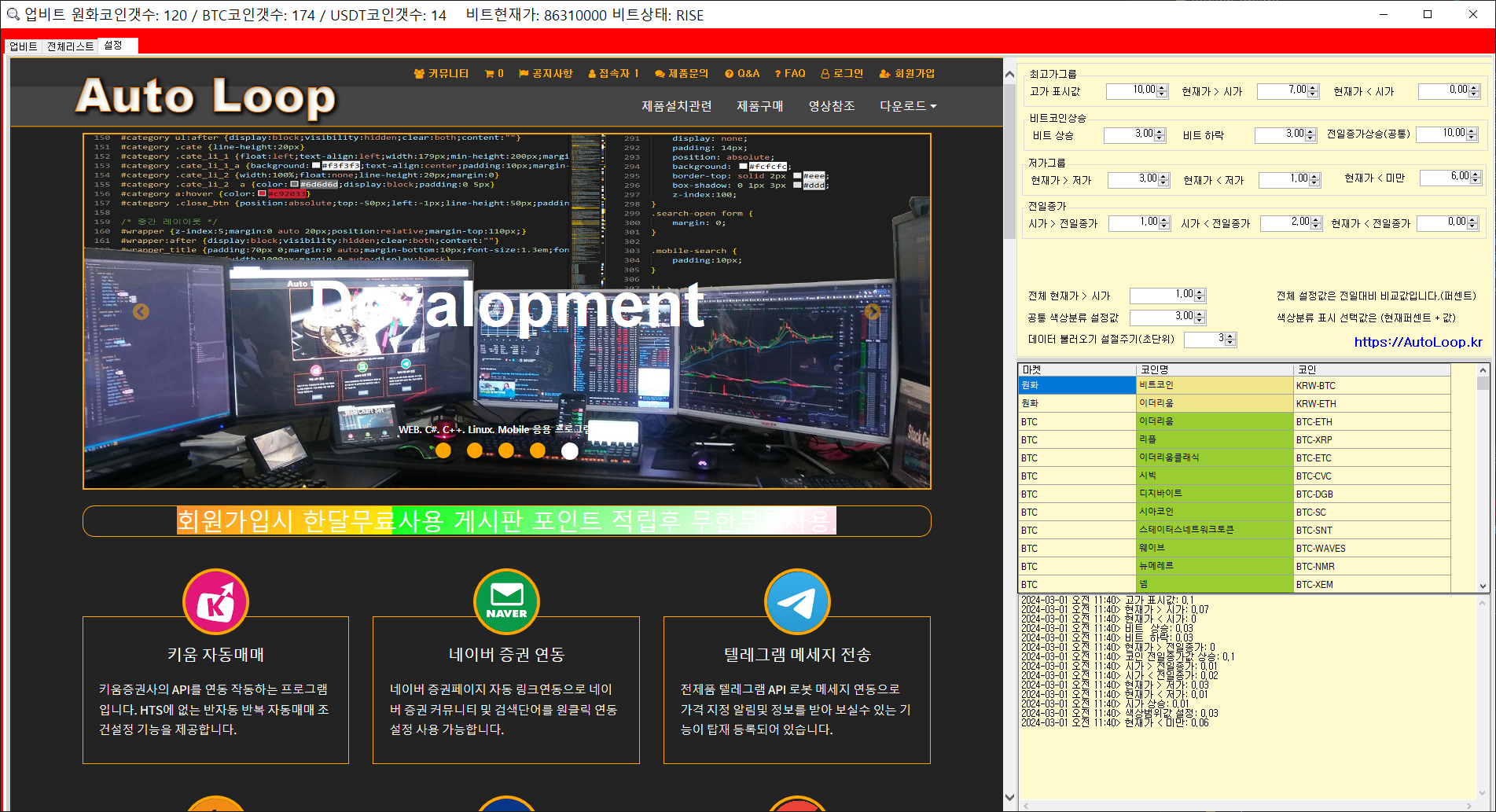Click the log panel horizontal scrollbar

point(1248,806)
